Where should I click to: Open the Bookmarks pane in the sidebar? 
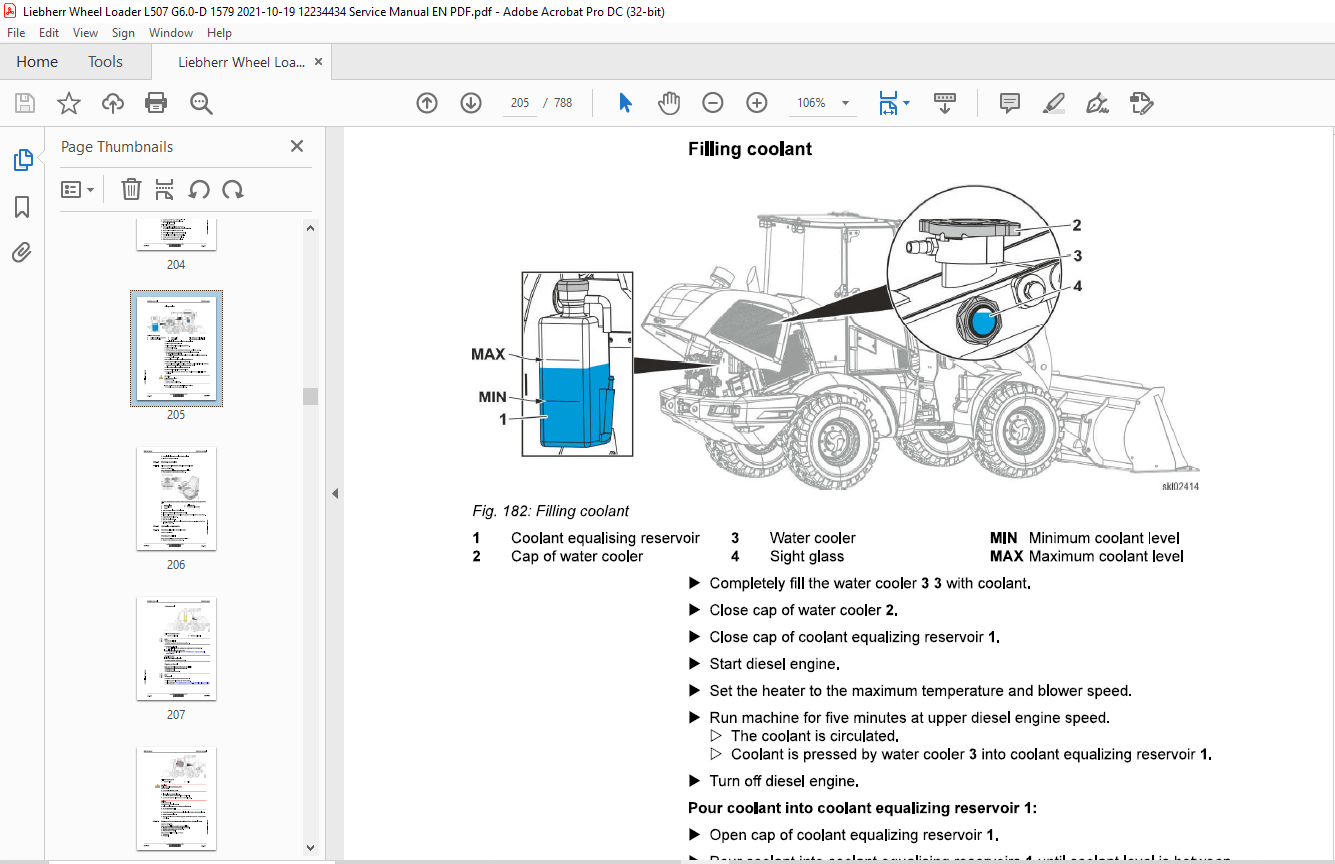tap(22, 207)
